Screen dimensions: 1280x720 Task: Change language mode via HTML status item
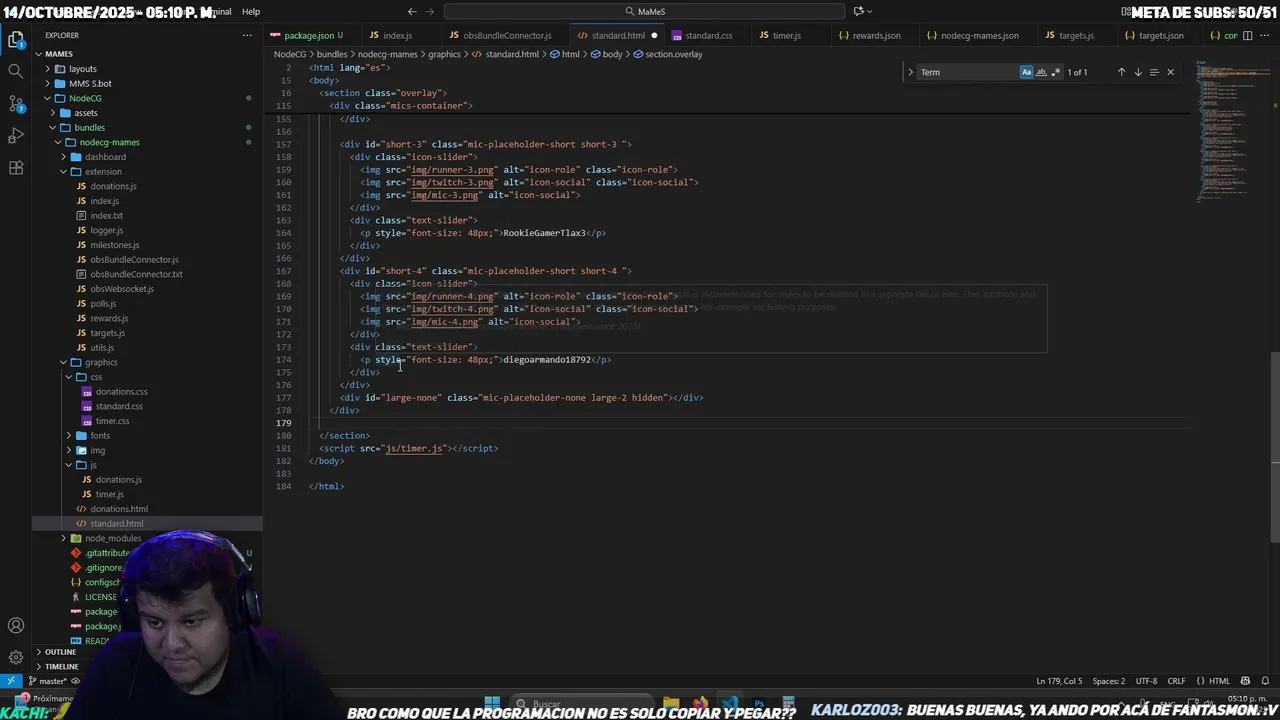[x=1219, y=681]
